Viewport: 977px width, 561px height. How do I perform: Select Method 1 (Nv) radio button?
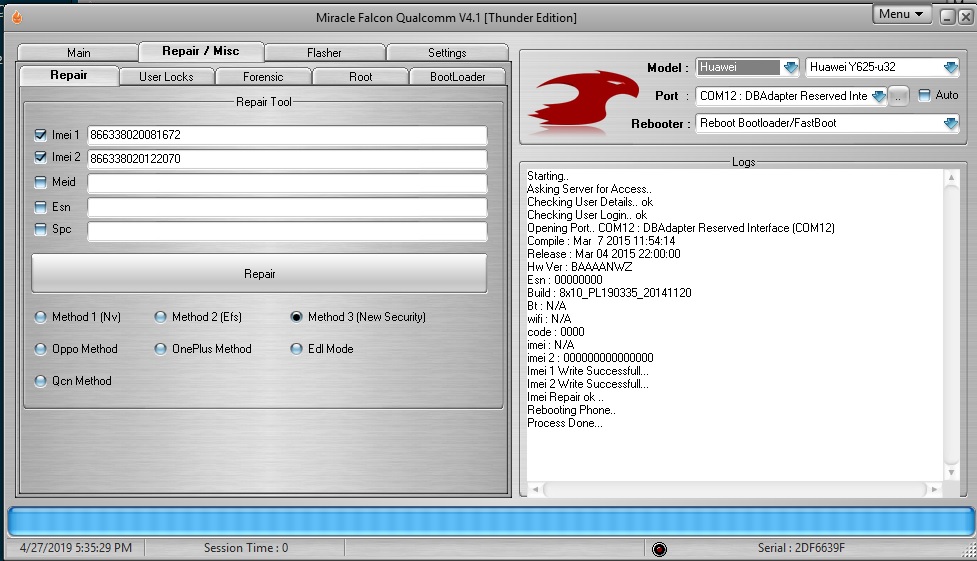click(x=41, y=317)
